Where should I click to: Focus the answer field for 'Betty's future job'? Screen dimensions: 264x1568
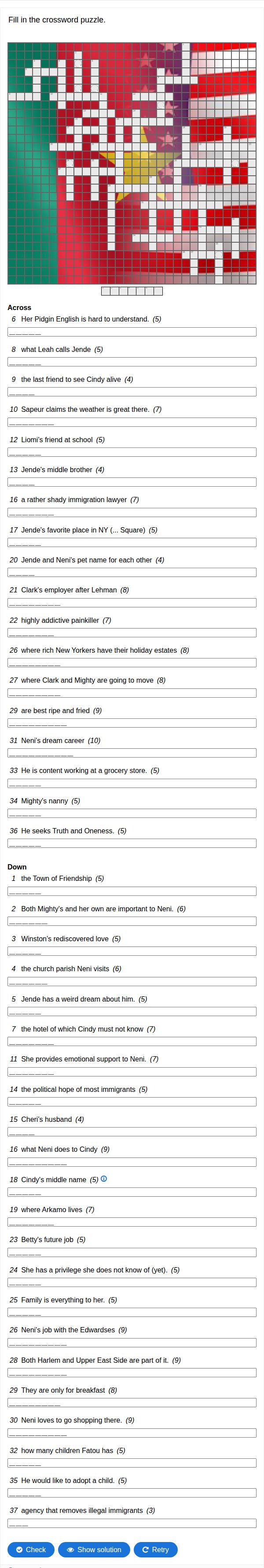132,1252
